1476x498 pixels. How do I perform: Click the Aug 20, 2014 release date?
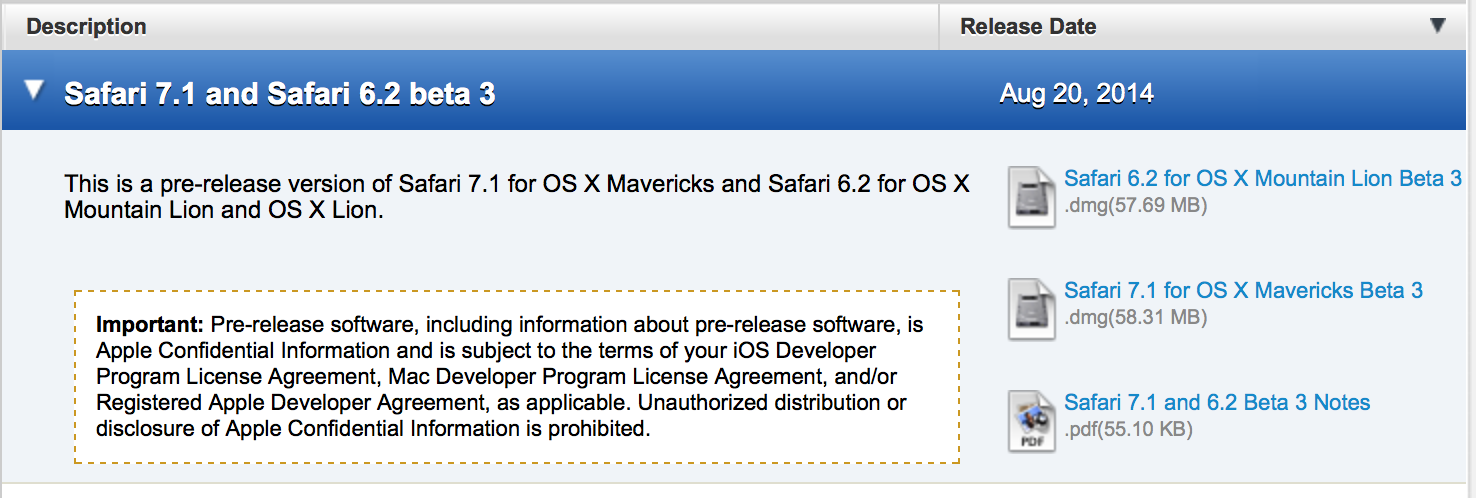pyautogui.click(x=1076, y=94)
